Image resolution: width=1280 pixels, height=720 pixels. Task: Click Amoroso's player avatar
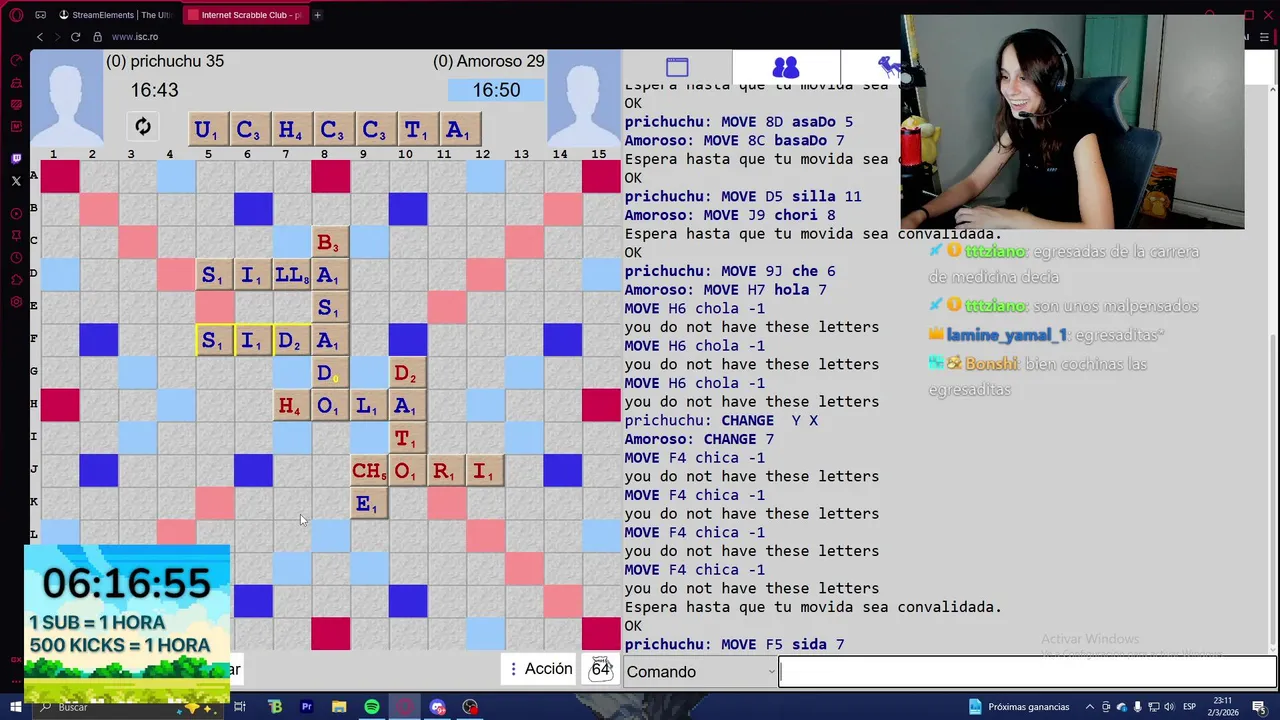click(583, 98)
